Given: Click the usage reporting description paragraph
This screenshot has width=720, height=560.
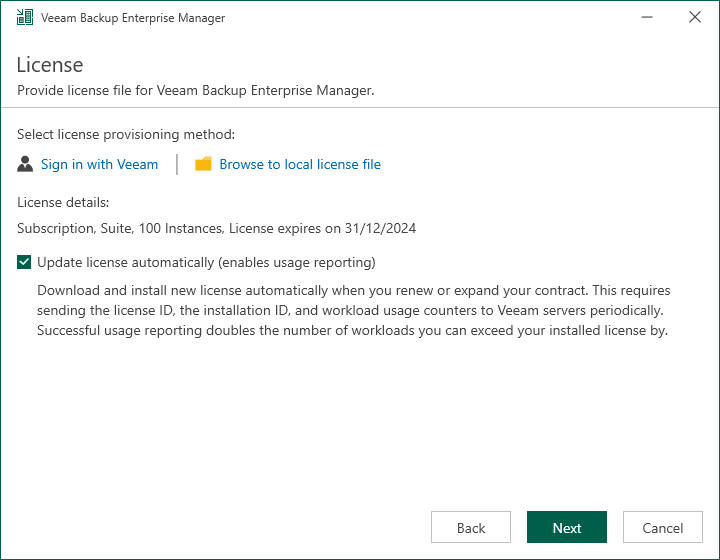Looking at the screenshot, I should pyautogui.click(x=353, y=310).
